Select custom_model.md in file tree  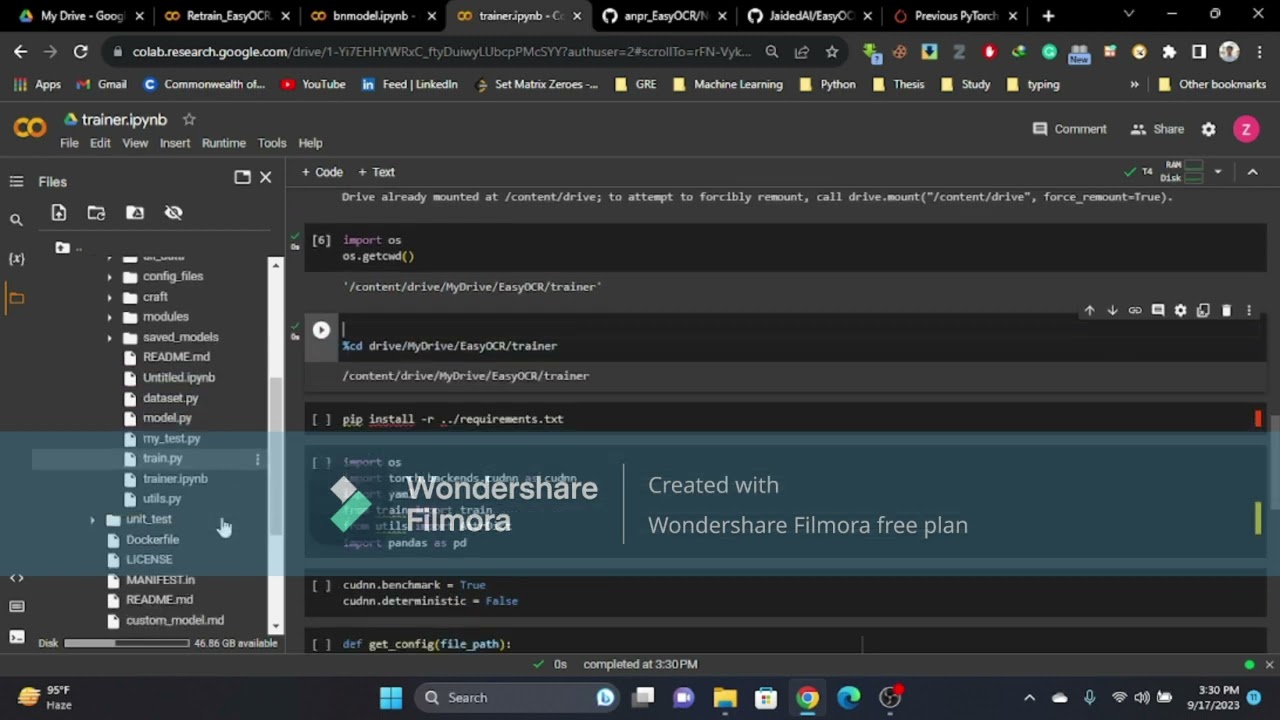coord(175,620)
